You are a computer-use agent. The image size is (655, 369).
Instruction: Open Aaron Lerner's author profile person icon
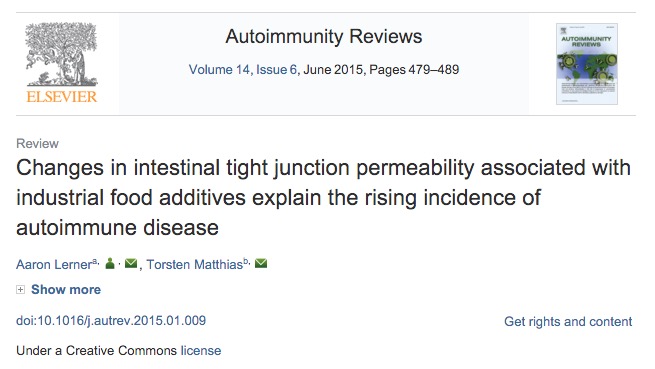[110, 263]
